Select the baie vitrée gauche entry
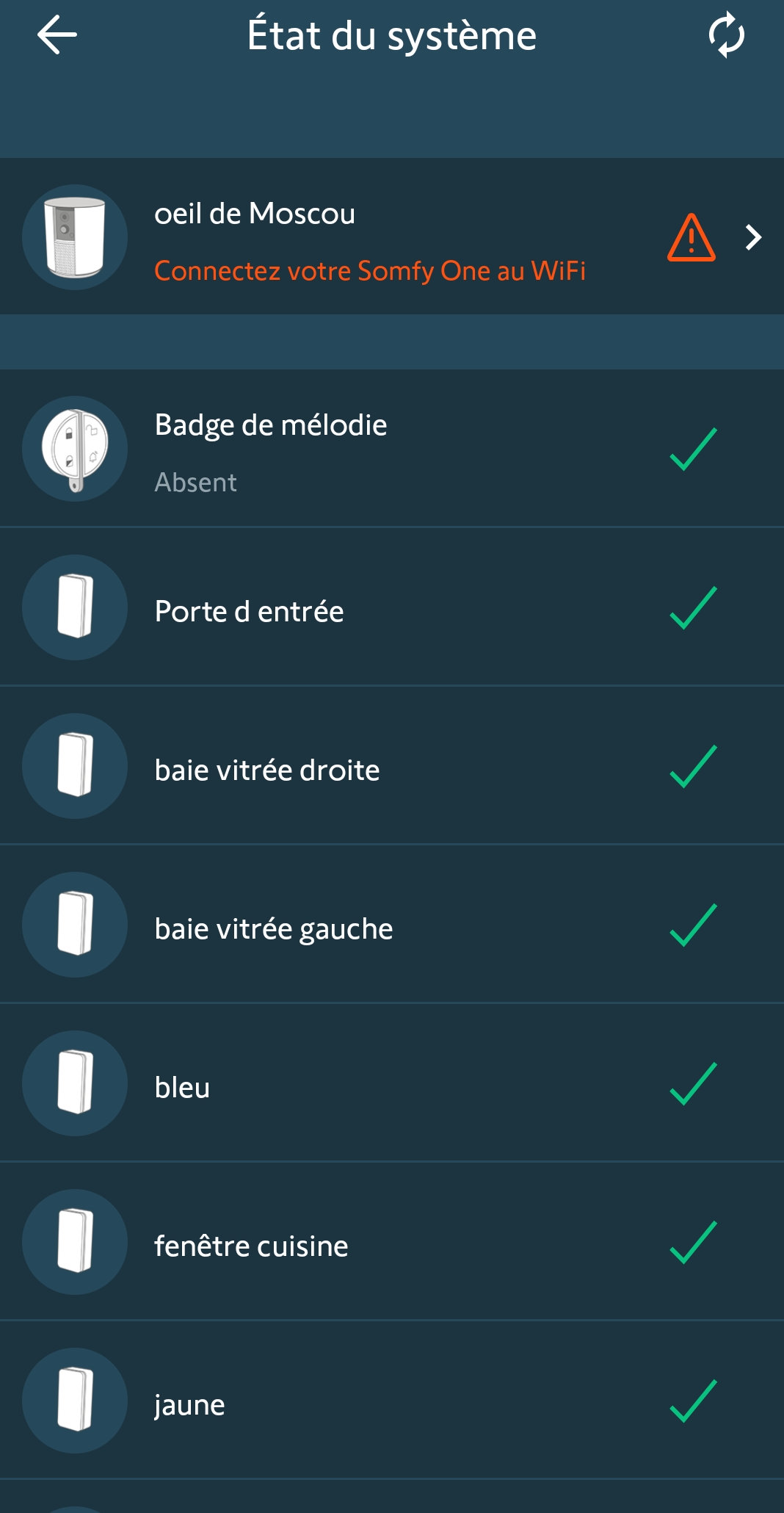Image resolution: width=784 pixels, height=1513 pixels. tap(274, 929)
